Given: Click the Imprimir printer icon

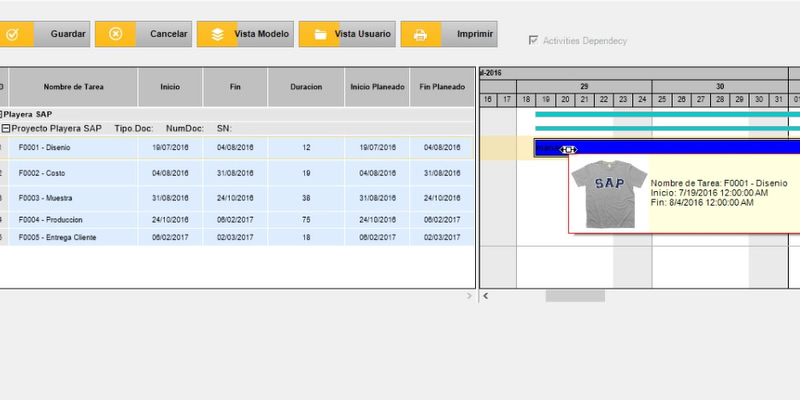Looking at the screenshot, I should coord(421,34).
